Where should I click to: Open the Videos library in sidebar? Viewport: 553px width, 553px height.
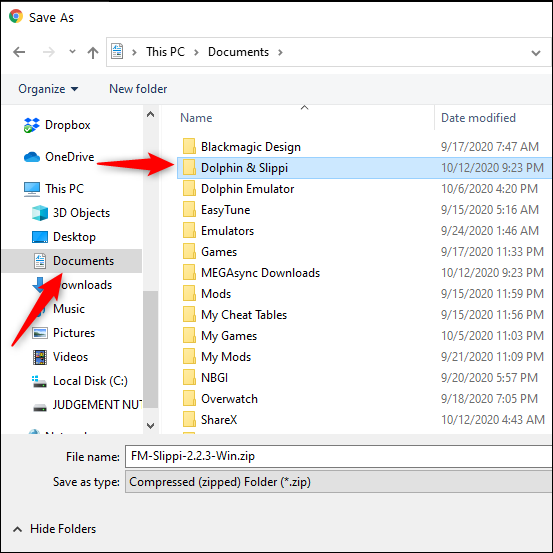click(x=60, y=357)
